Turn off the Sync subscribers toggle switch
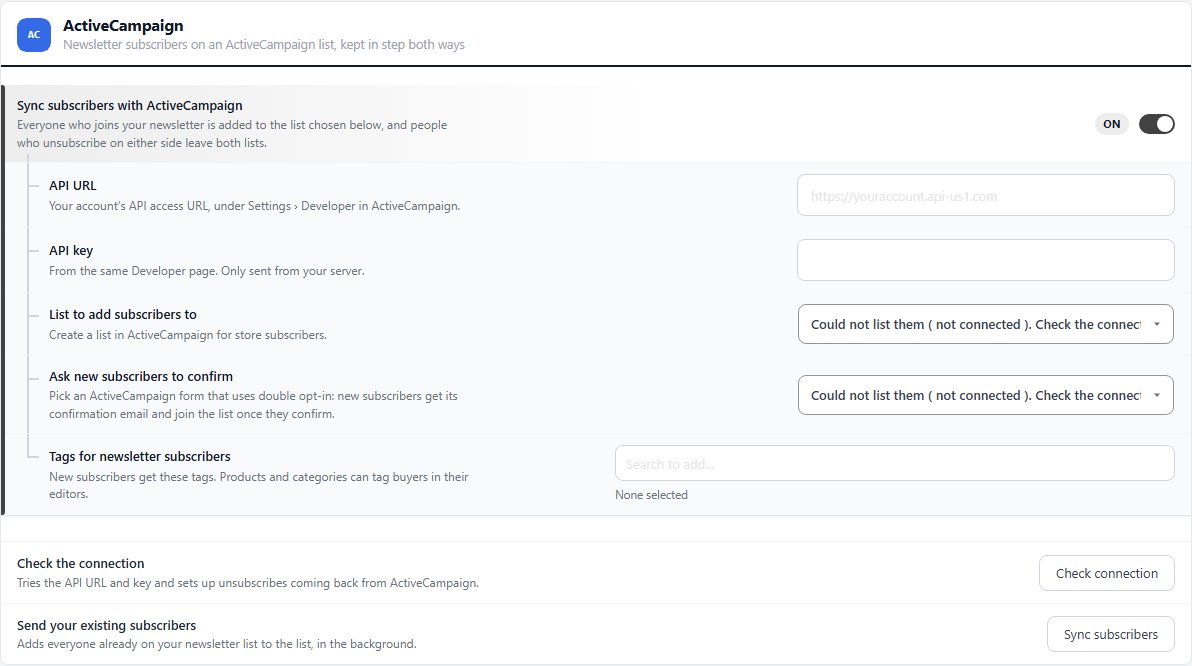This screenshot has width=1192, height=666. [1156, 124]
